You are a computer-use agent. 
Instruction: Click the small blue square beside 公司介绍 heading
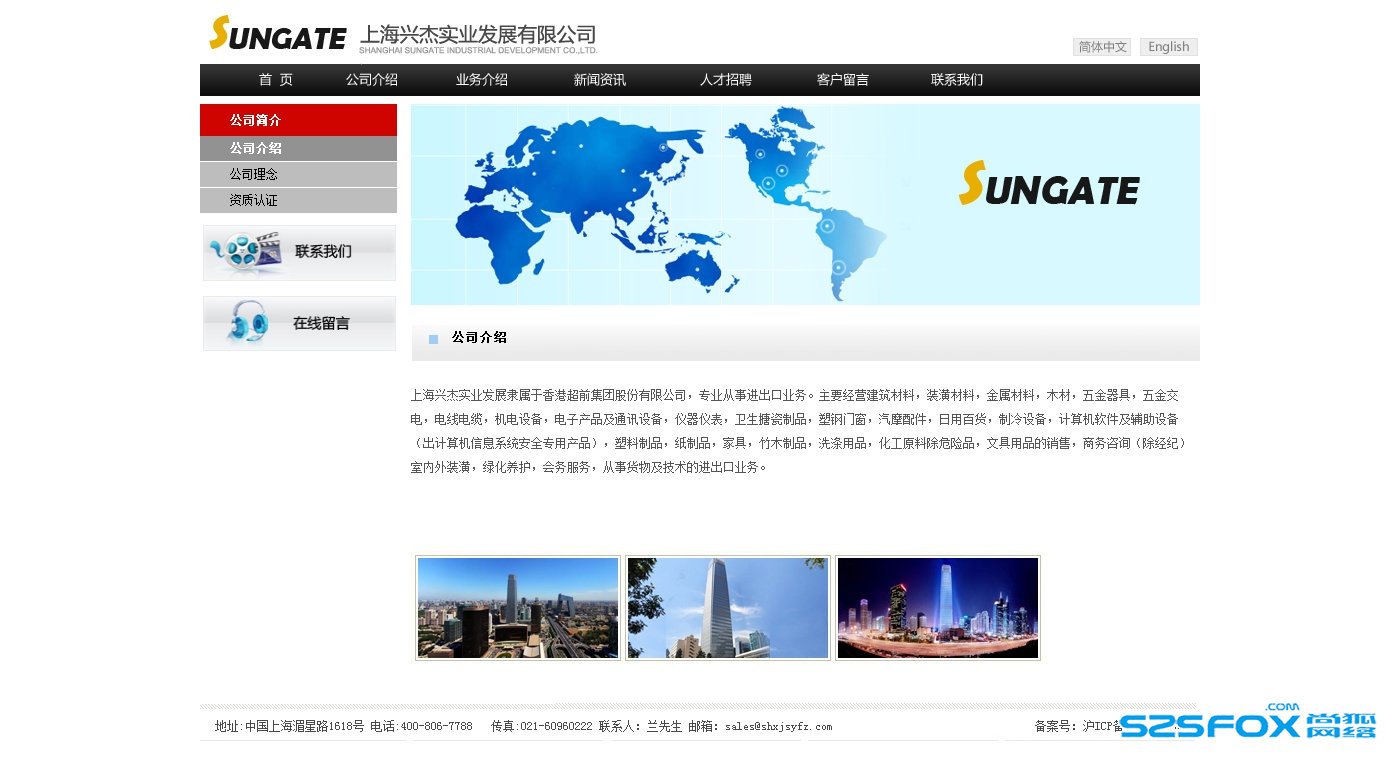434,339
